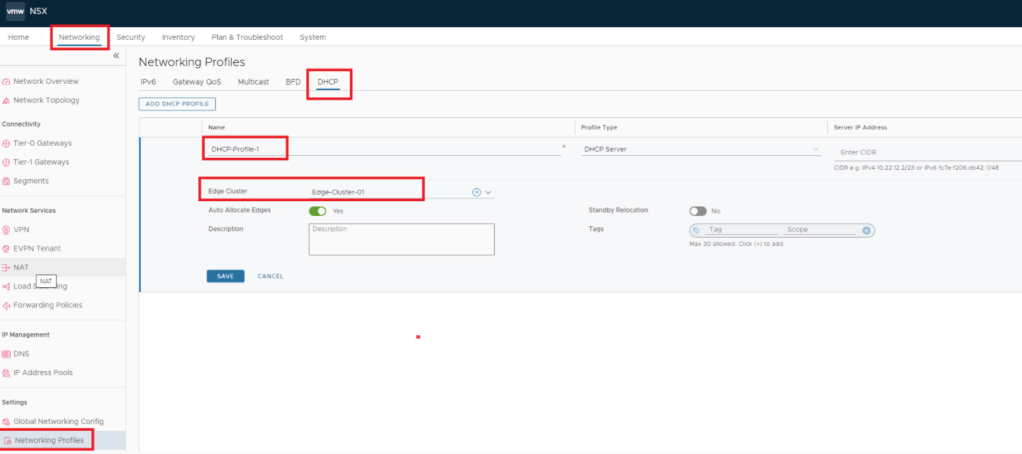Screen dimensions: 1022x454
Task: Select the Gateway QoS profile tab
Action: click(197, 81)
